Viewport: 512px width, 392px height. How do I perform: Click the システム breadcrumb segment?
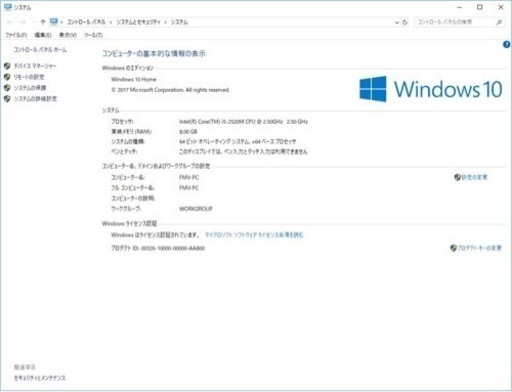pyautogui.click(x=179, y=22)
